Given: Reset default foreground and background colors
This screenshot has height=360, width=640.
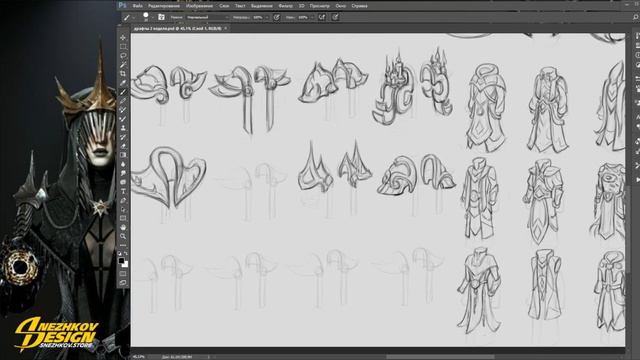Looking at the screenshot, I should pos(120,253).
